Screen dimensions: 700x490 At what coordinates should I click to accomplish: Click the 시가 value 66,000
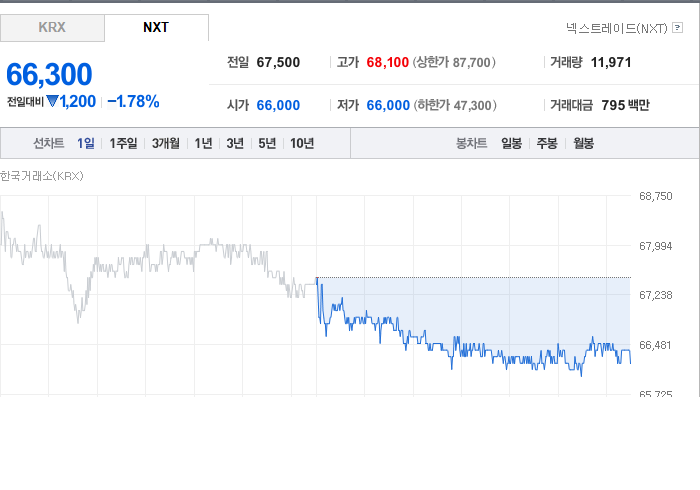point(278,105)
